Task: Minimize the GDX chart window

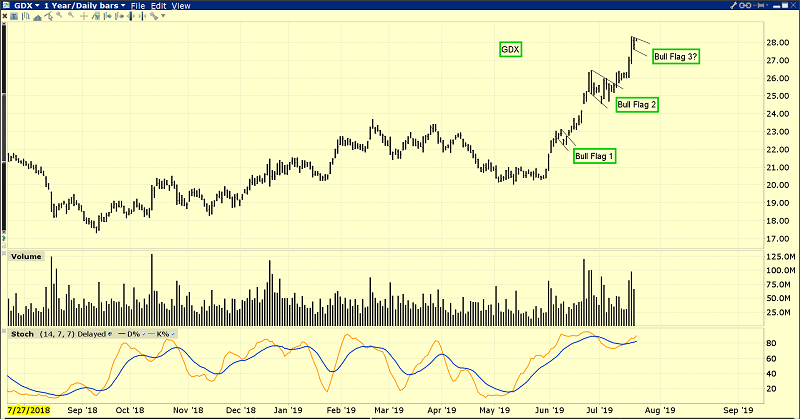Action: (x=777, y=7)
